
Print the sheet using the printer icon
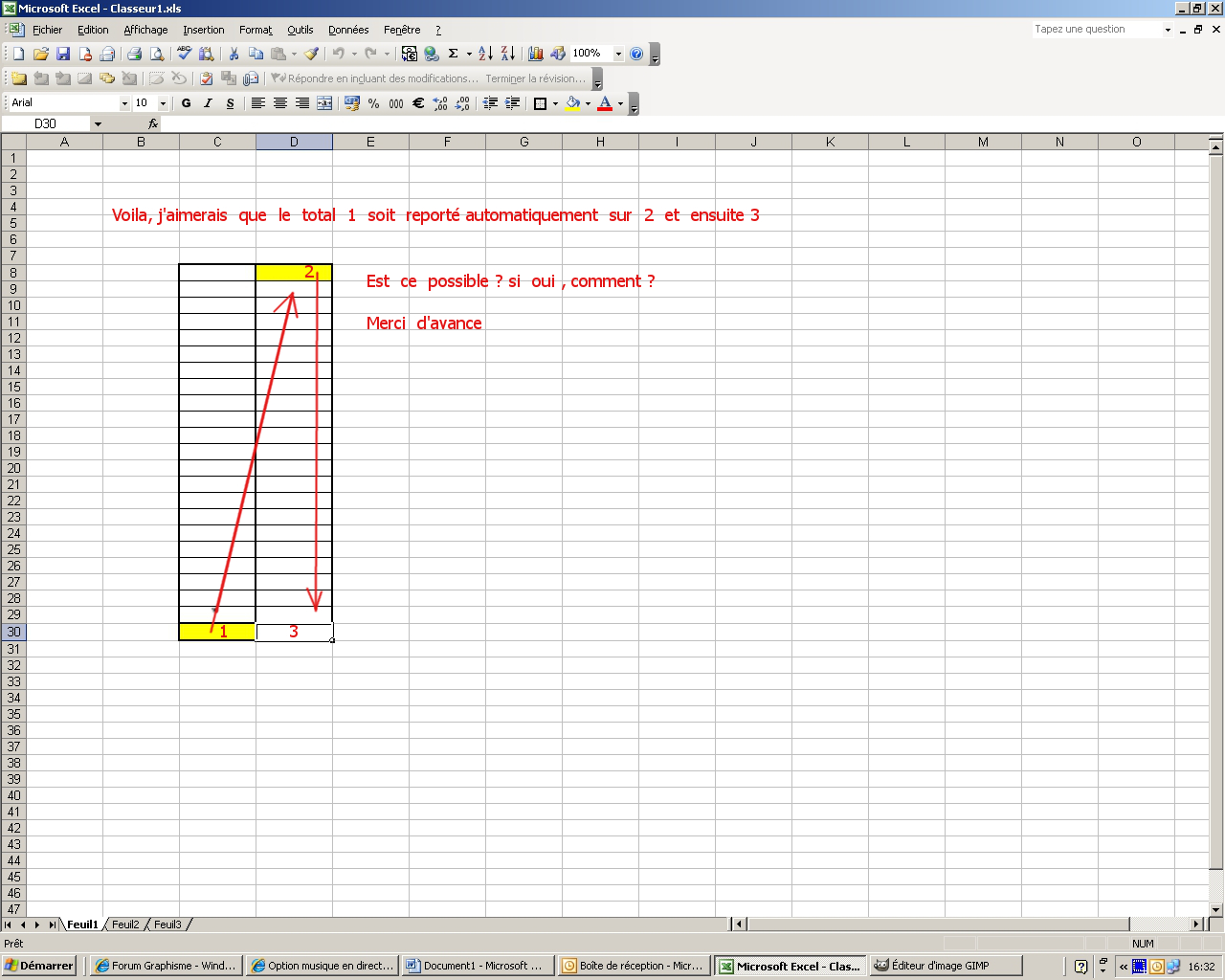tap(134, 54)
